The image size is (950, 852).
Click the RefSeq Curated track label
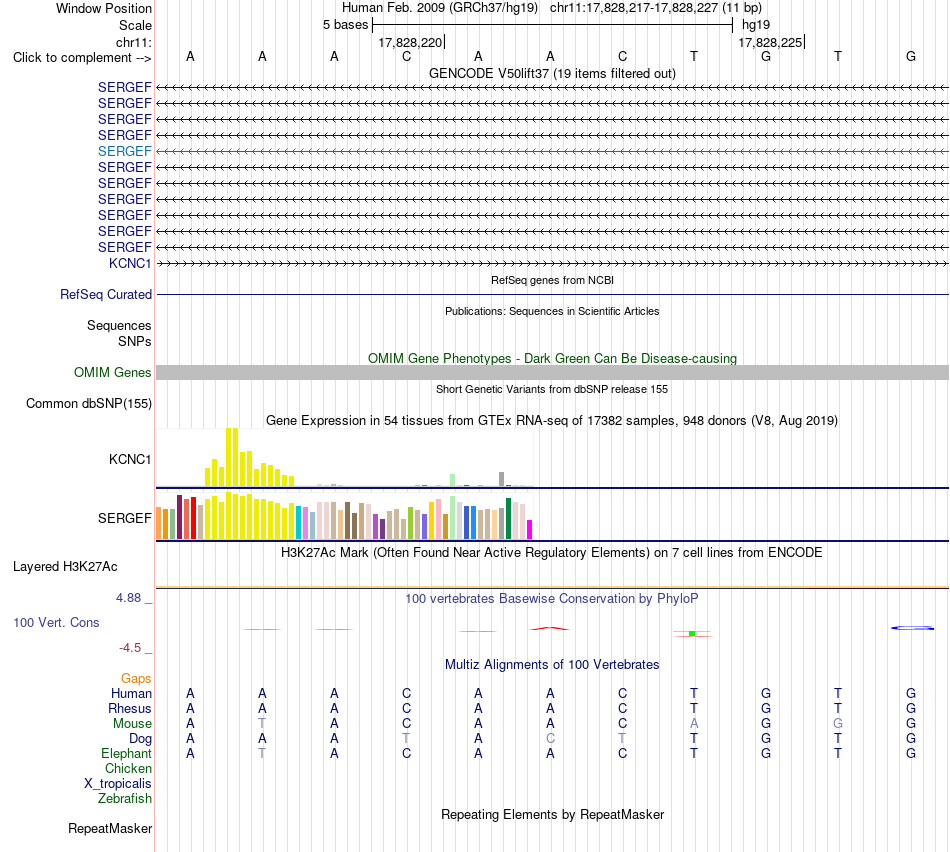tap(106, 295)
